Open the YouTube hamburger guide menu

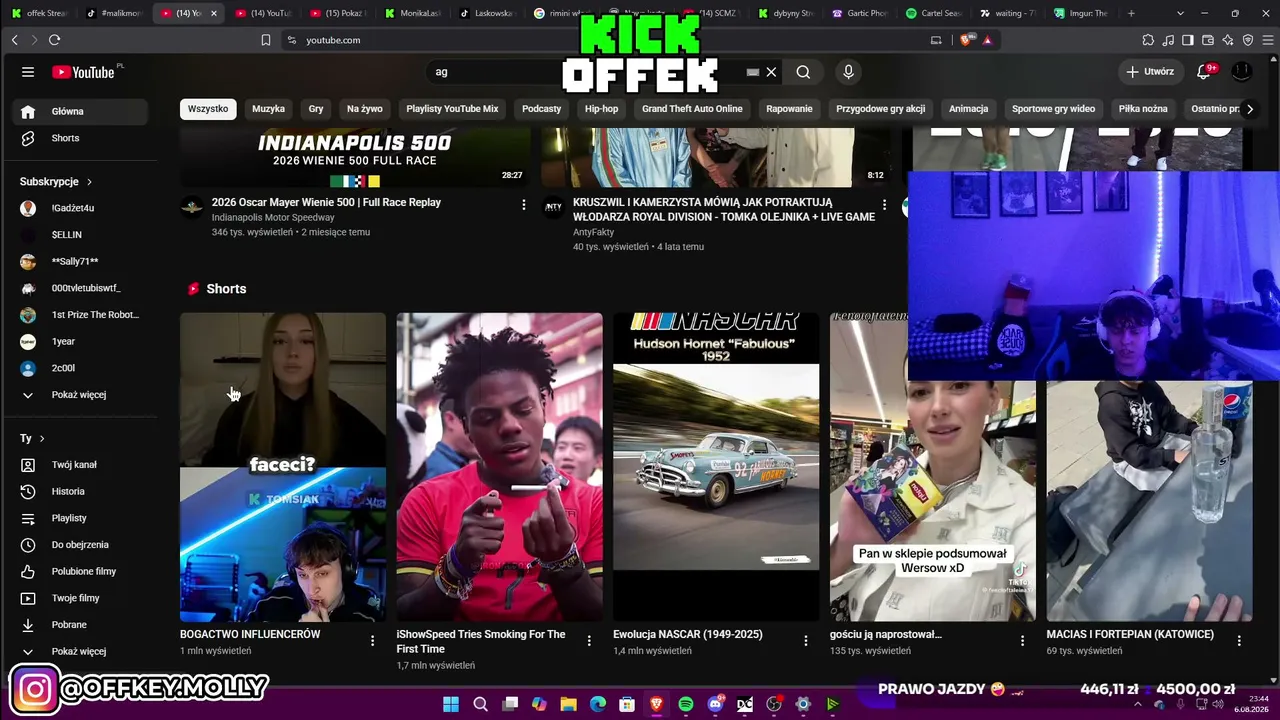coord(28,72)
